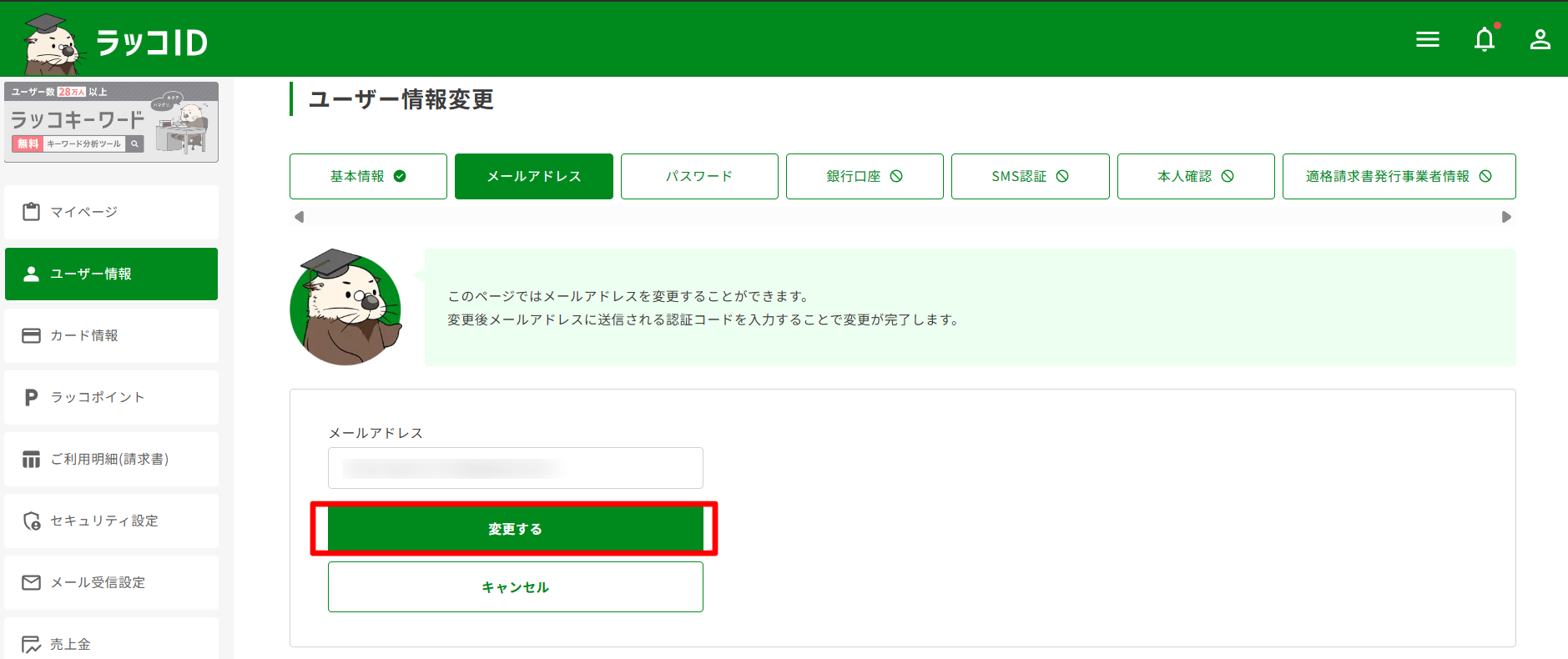Click the notification bell icon
1568x659 pixels.
[1484, 39]
